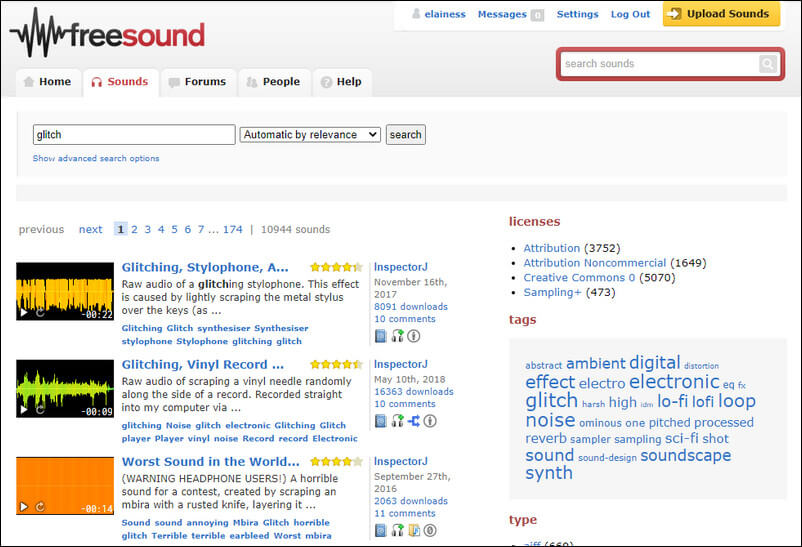Click the magnifier in header search box
The width and height of the screenshot is (802, 547).
click(x=768, y=64)
